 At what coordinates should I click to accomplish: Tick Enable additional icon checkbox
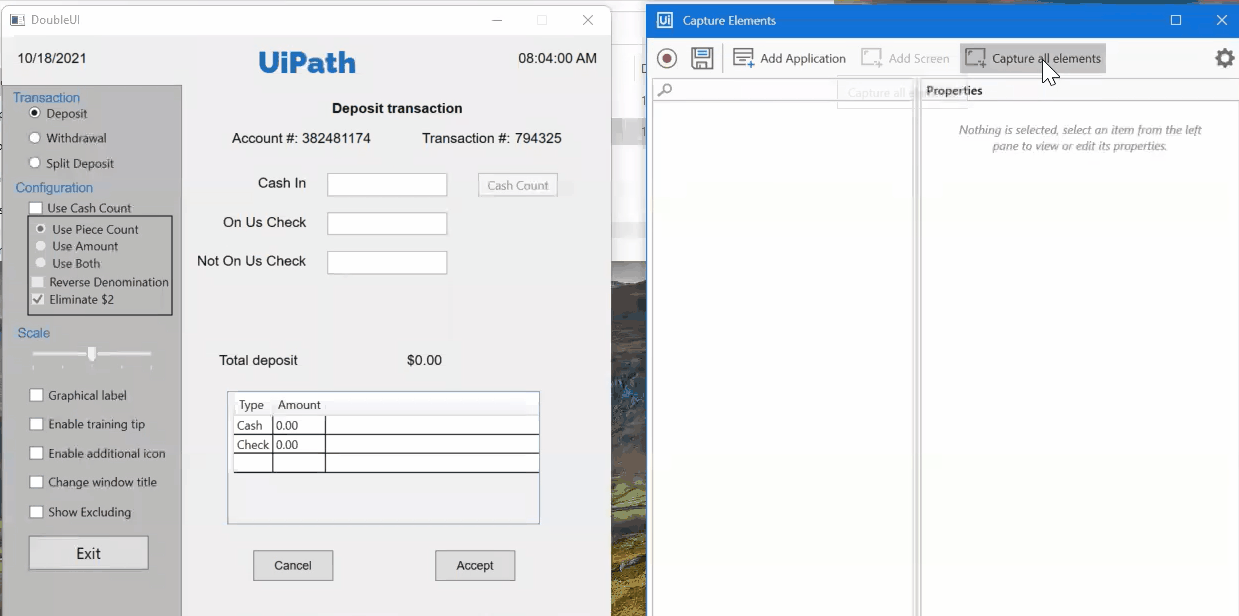click(x=37, y=453)
